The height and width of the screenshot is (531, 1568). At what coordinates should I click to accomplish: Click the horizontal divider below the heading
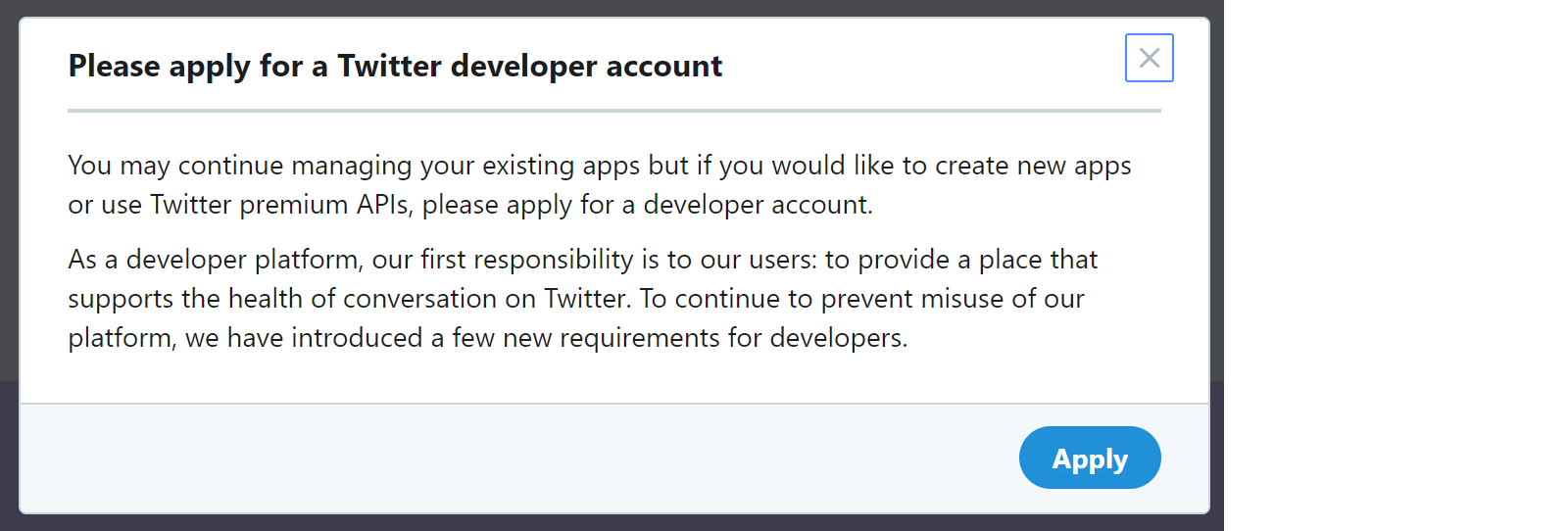coord(613,111)
